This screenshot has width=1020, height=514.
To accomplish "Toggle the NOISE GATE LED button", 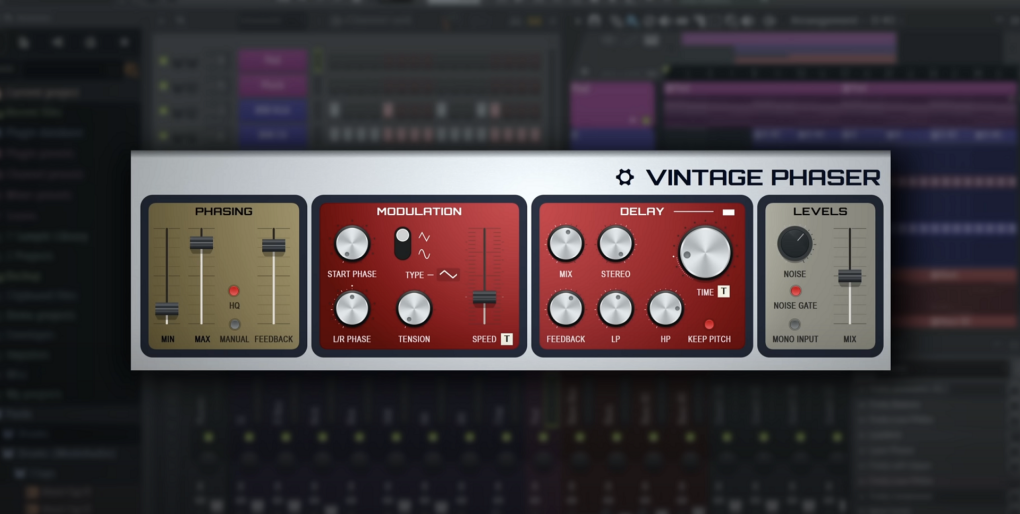I will pyautogui.click(x=795, y=291).
